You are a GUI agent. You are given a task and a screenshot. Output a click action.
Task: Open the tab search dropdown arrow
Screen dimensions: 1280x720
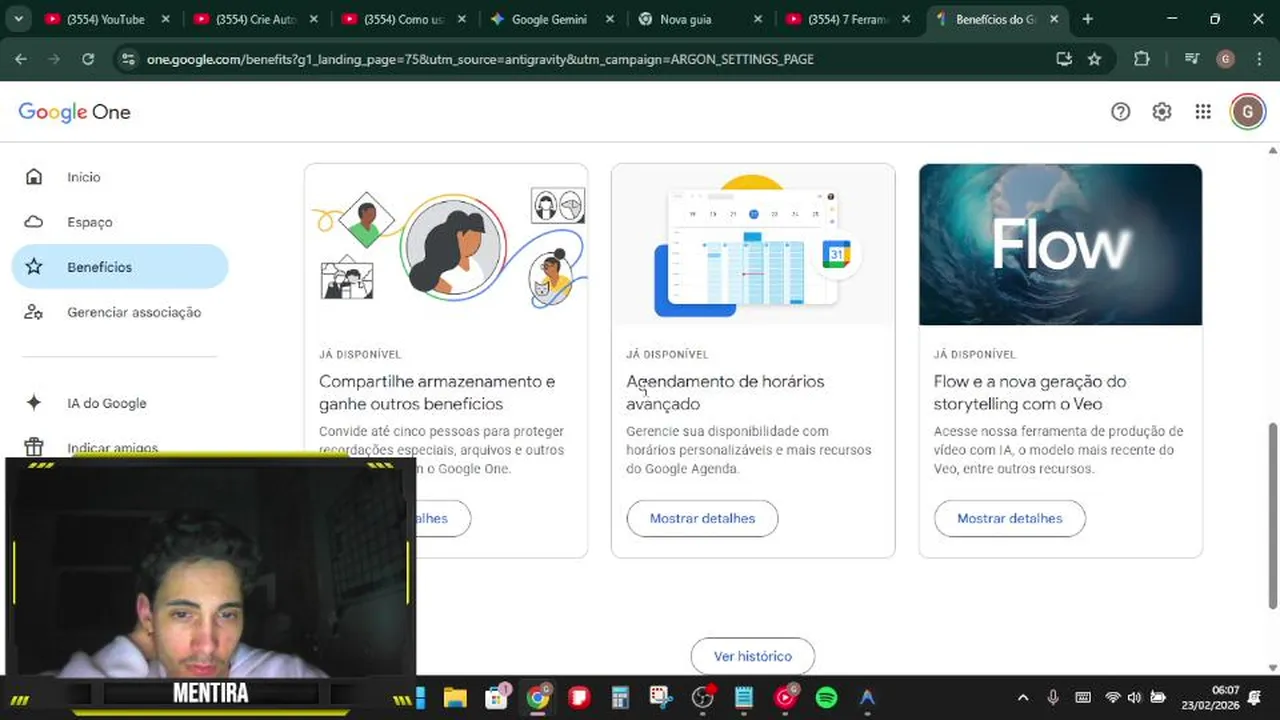[x=18, y=19]
